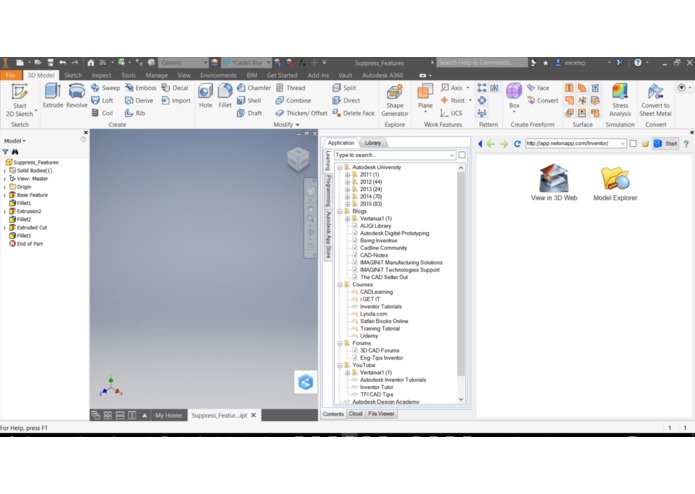Open the Lynda.com link
Image resolution: width=695 pixels, height=494 pixels.
373,314
